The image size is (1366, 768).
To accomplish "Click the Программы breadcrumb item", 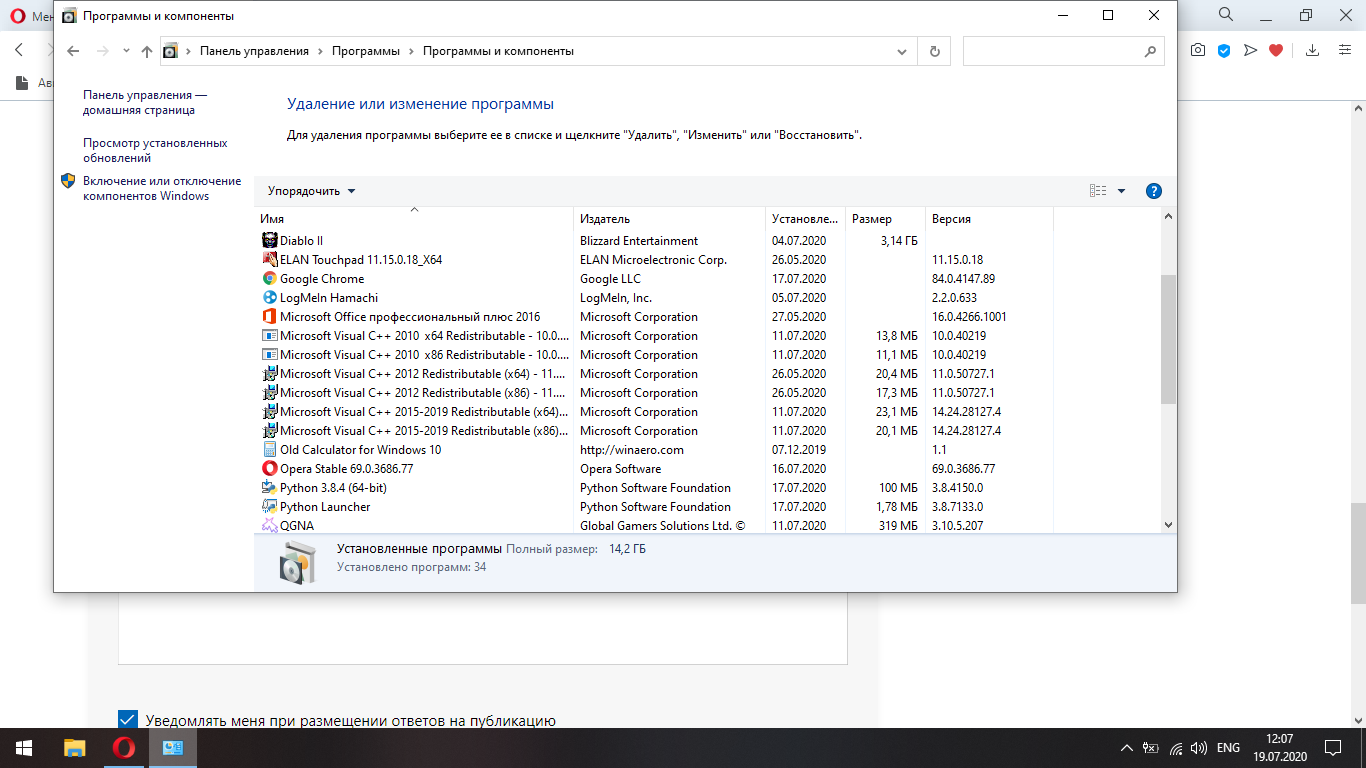I will (366, 51).
